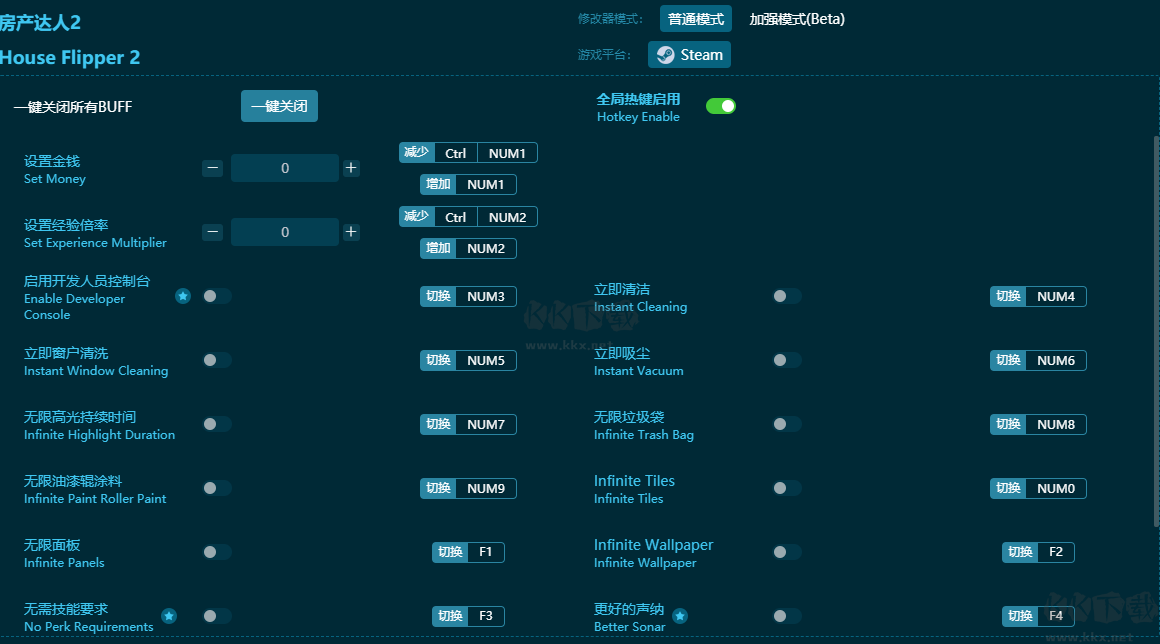The image size is (1160, 644).
Task: Click NUM0 toggle hotkey button
Action: click(1038, 488)
